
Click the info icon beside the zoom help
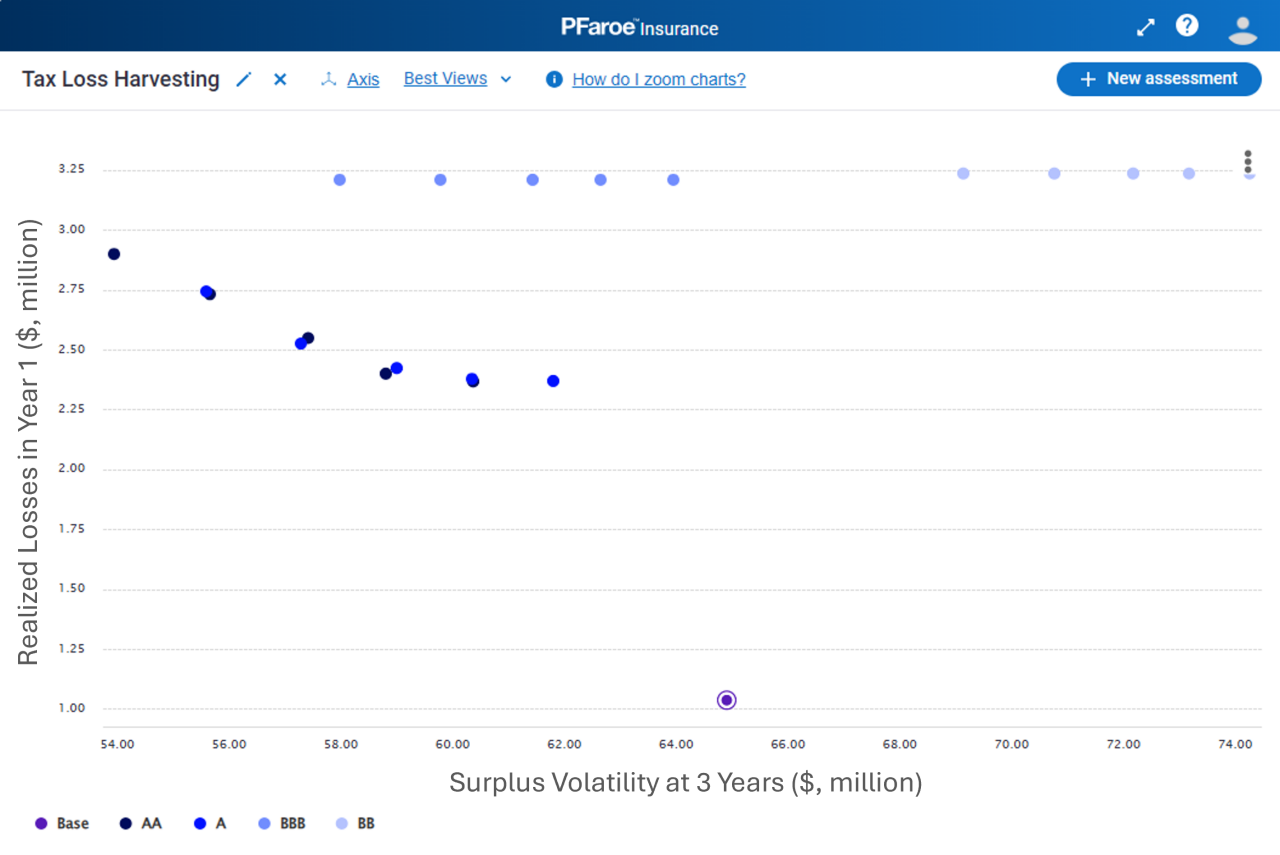pyautogui.click(x=554, y=80)
